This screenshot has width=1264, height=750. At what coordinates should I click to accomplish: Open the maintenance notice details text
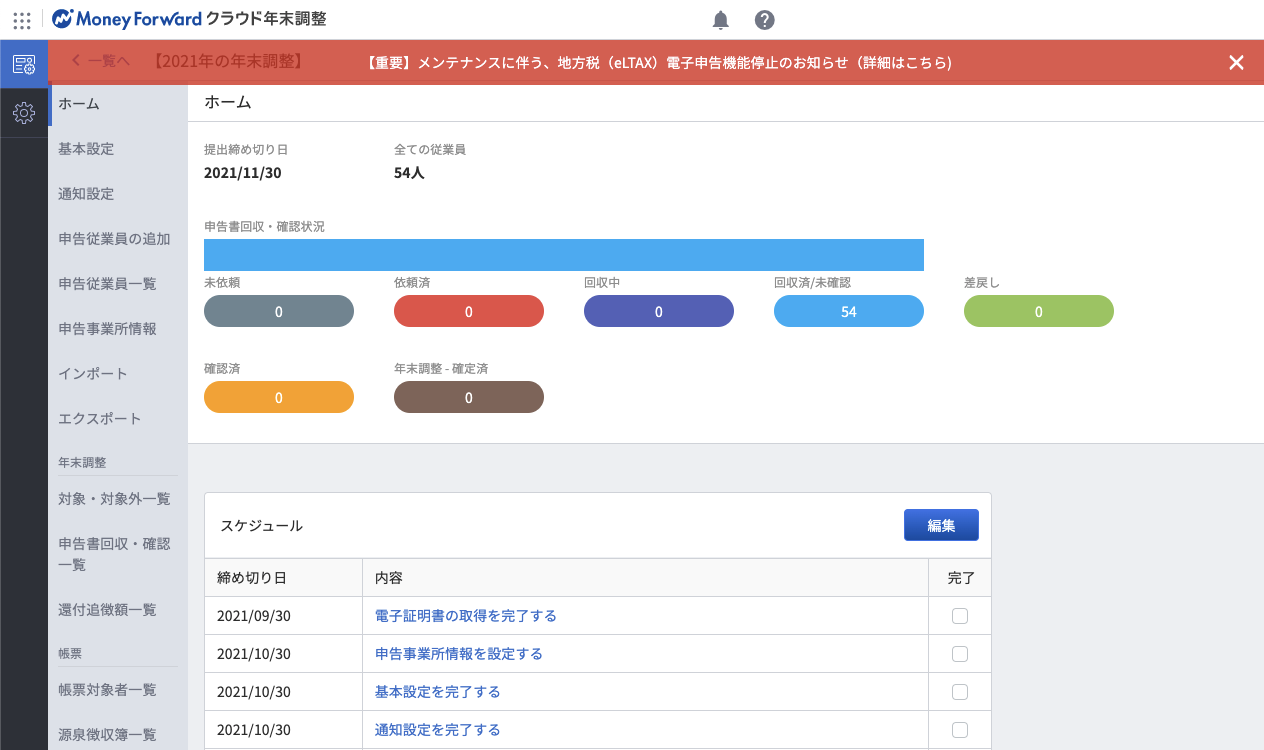click(x=659, y=63)
